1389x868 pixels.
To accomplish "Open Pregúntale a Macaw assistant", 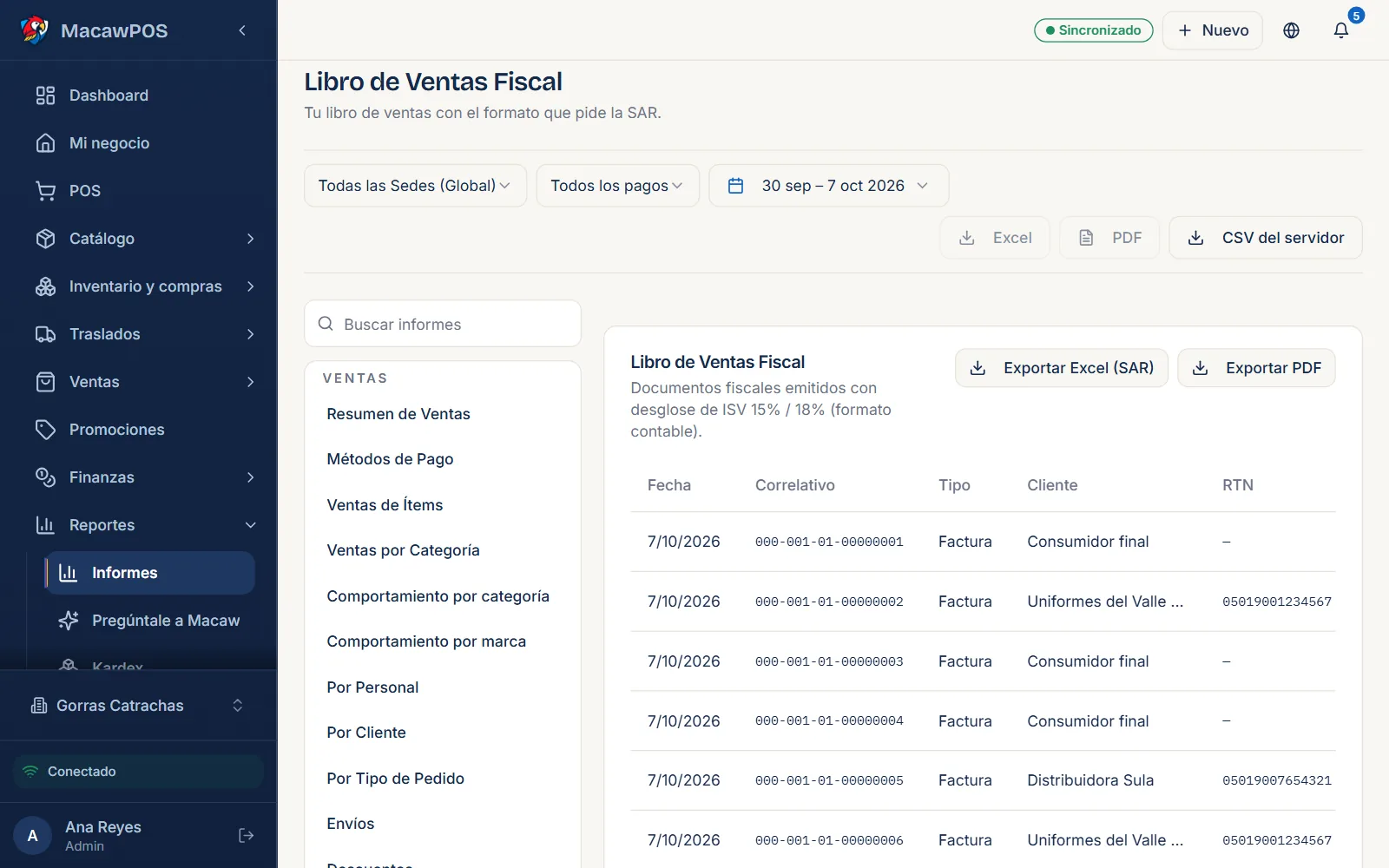I will [150, 621].
